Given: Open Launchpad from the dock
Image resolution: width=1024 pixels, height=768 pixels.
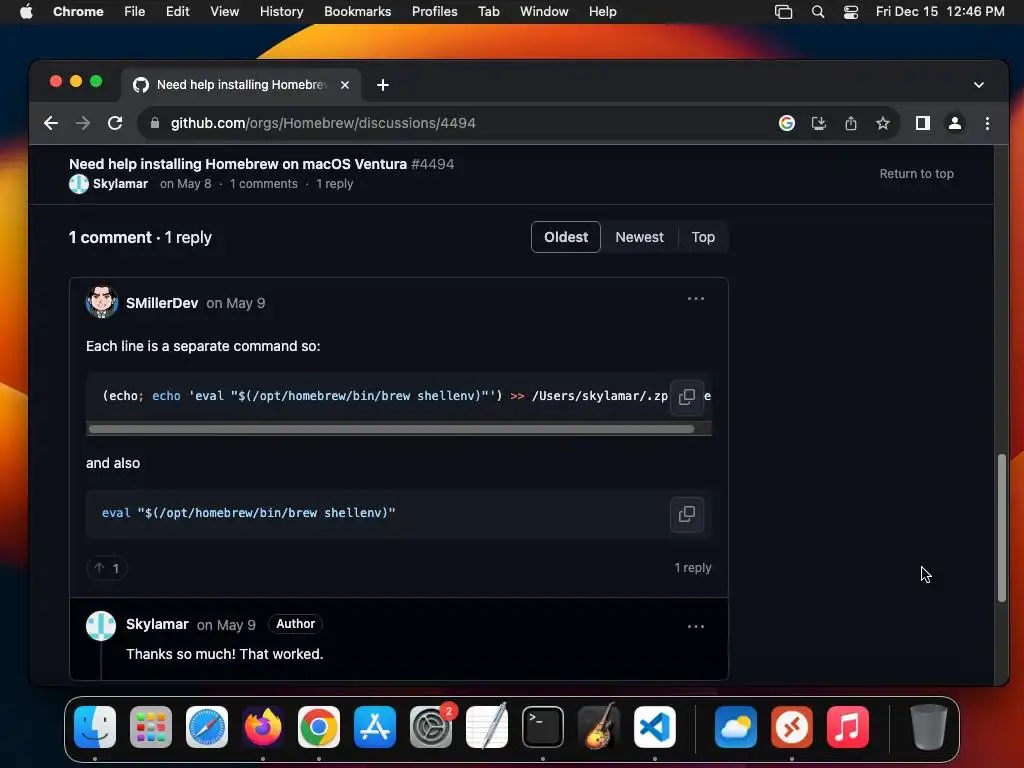Looking at the screenshot, I should [x=151, y=727].
